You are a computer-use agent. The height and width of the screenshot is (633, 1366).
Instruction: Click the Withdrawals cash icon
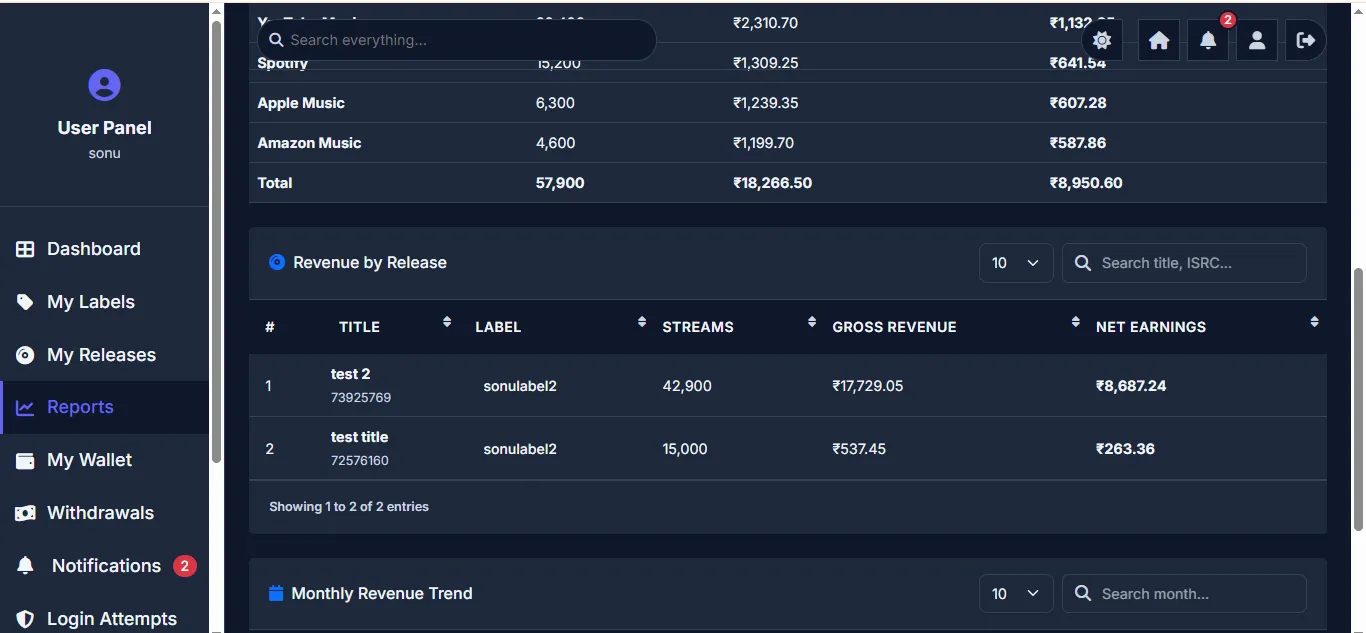(25, 513)
